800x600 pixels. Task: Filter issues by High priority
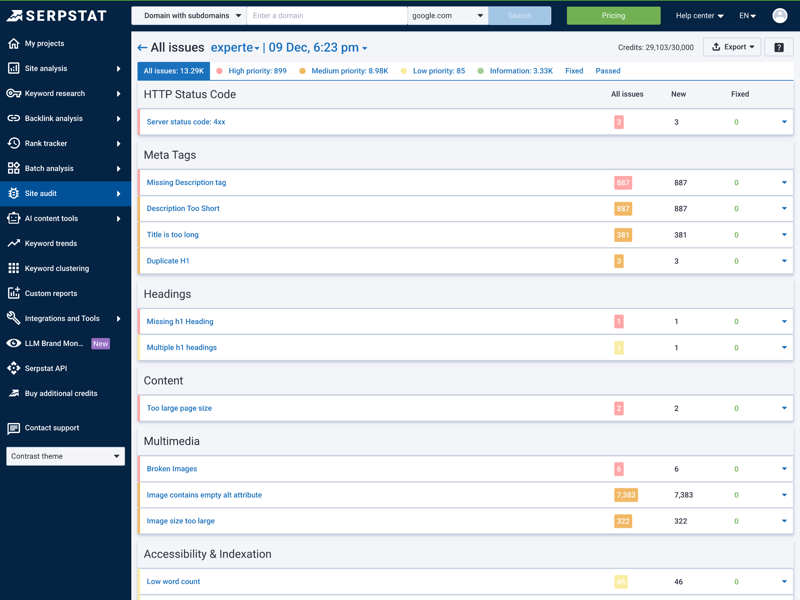pyautogui.click(x=256, y=71)
